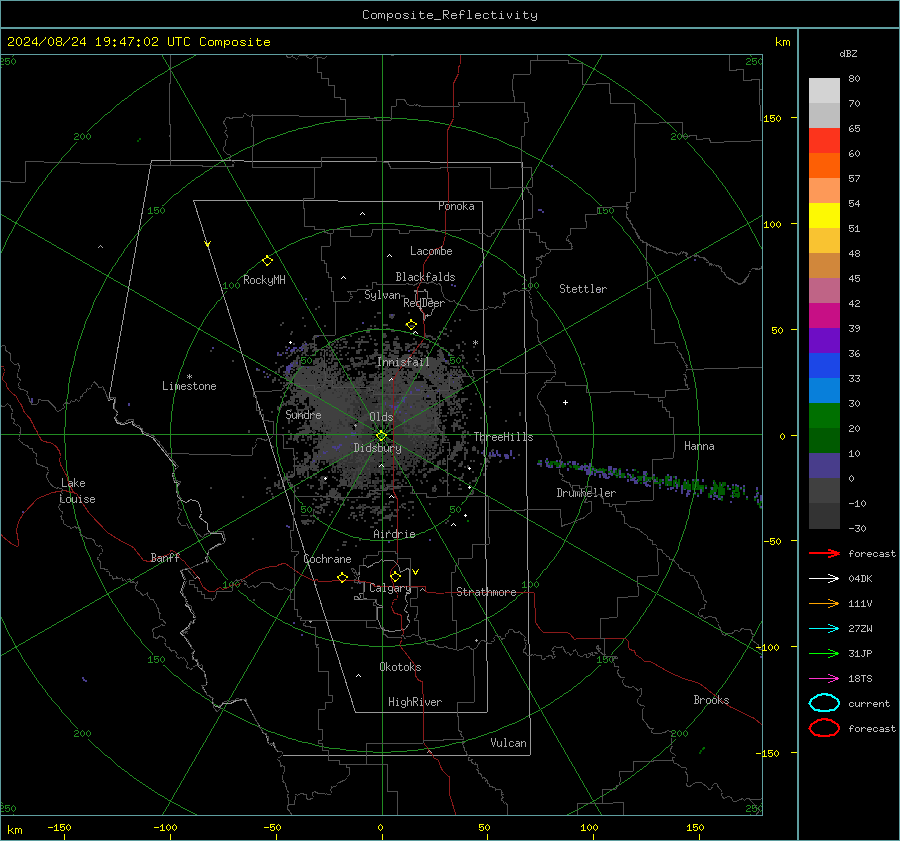Click the Lake Louise label

point(78,491)
